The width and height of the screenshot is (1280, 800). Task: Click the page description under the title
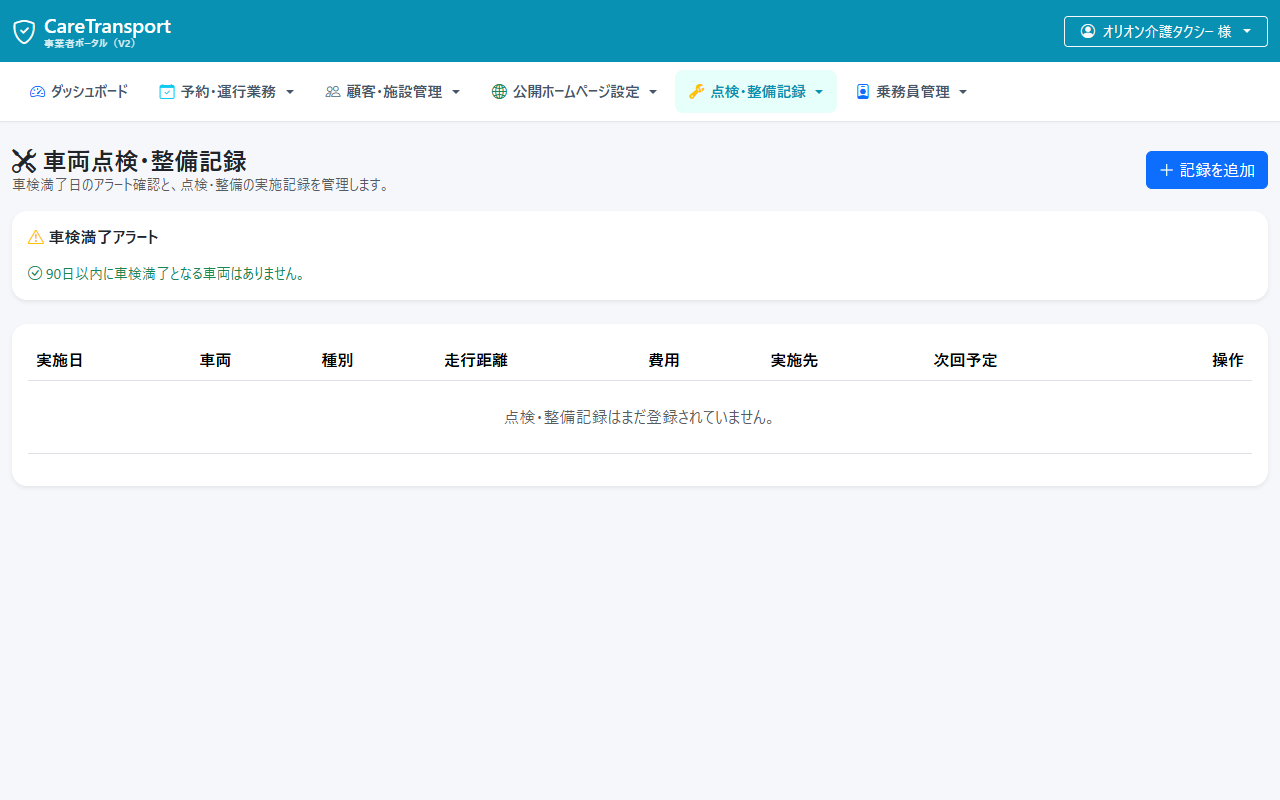(201, 185)
